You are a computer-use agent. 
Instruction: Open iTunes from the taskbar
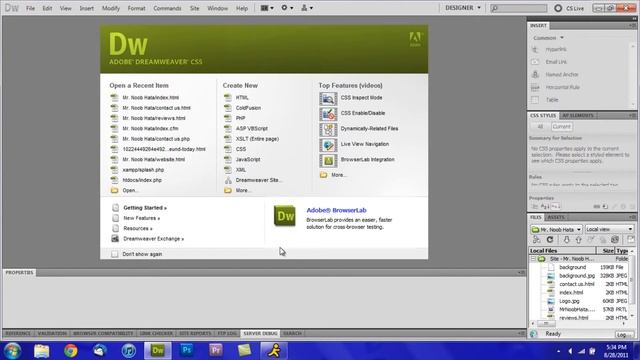click(129, 351)
